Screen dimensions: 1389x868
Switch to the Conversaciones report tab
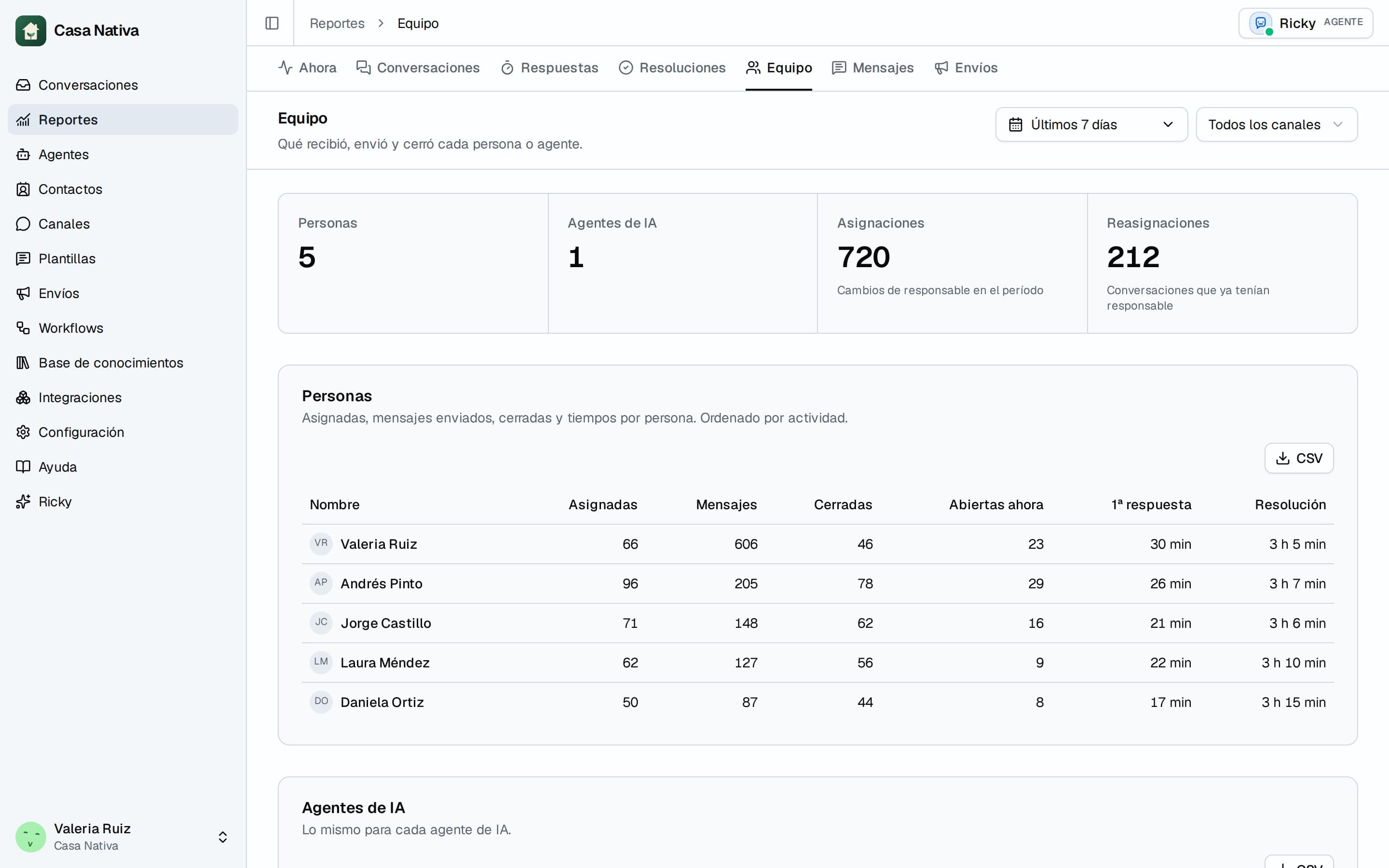pos(418,68)
